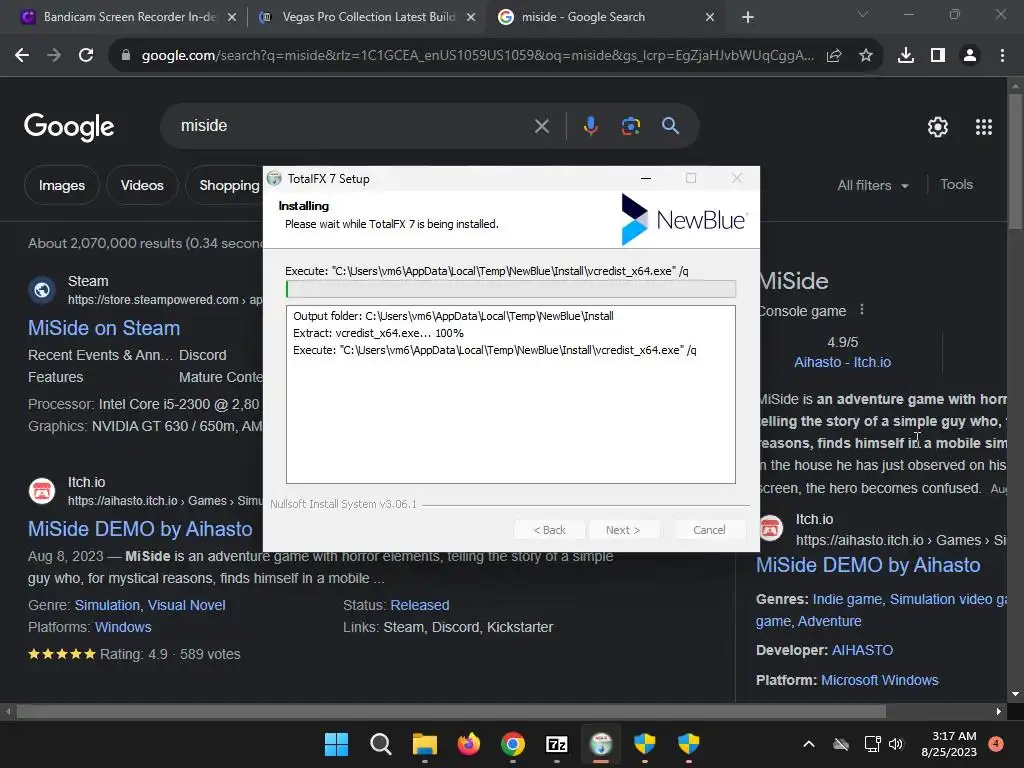The height and width of the screenshot is (768, 1024).
Task: Launch Firefox from the taskbar
Action: point(468,744)
